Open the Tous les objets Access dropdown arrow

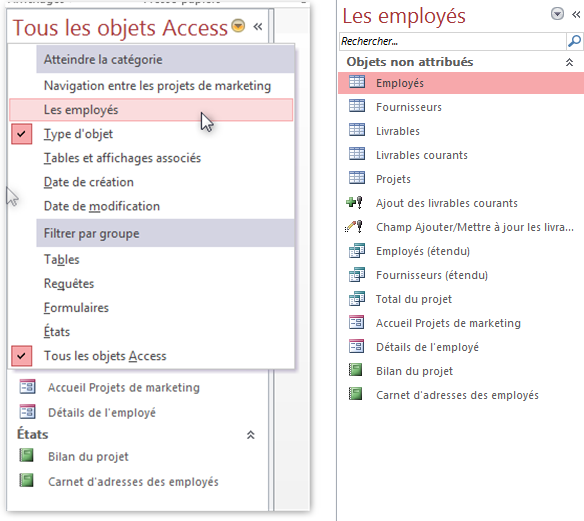pos(238,26)
